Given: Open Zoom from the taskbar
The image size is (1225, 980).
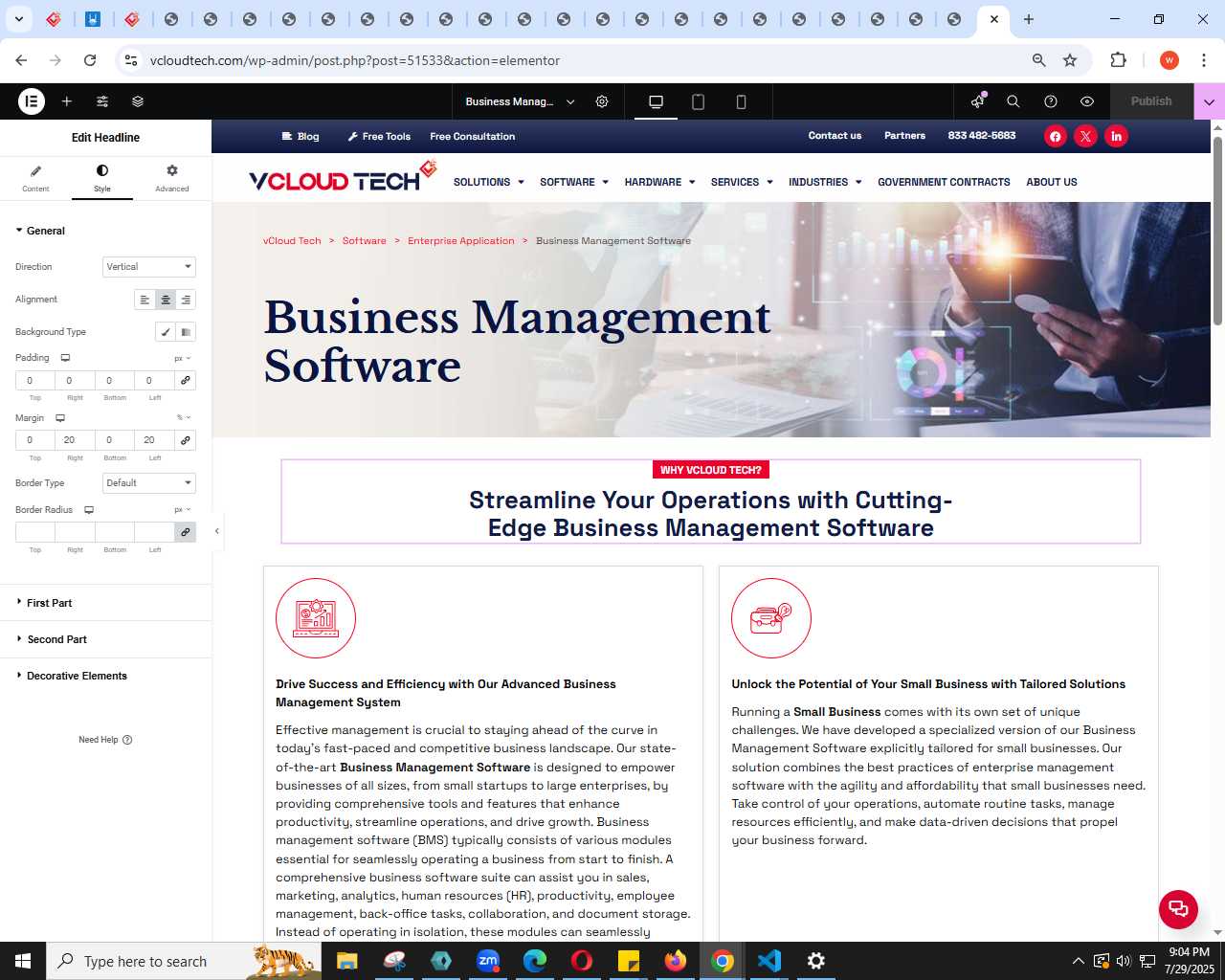Looking at the screenshot, I should [488, 961].
